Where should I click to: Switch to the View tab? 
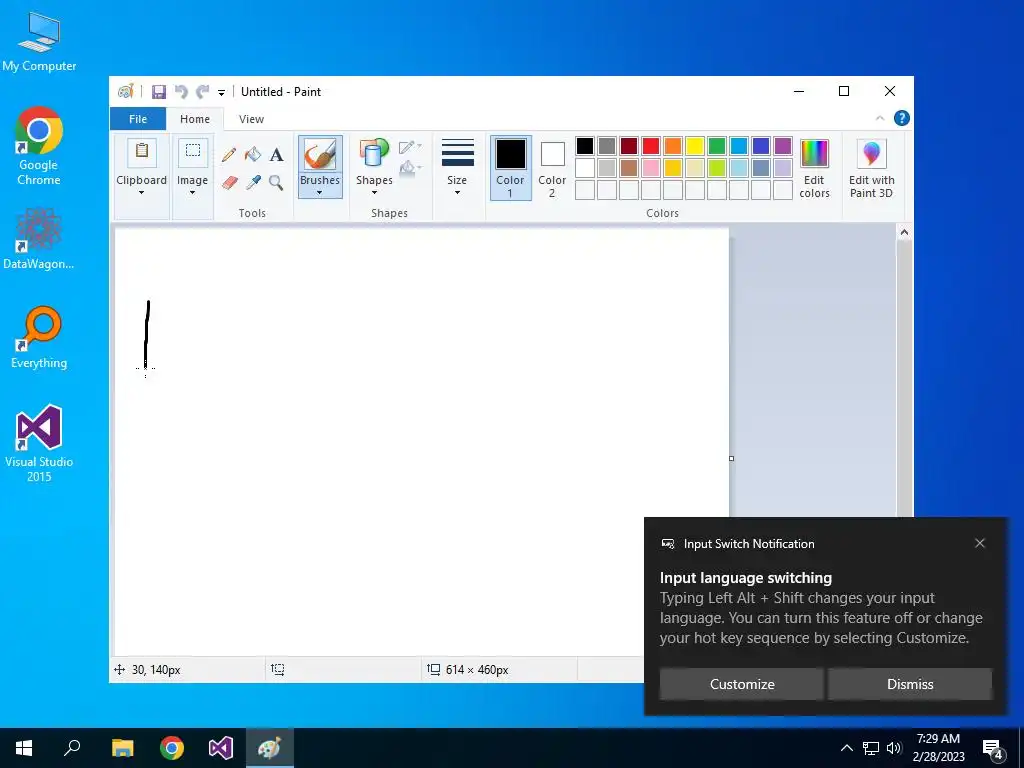[251, 119]
